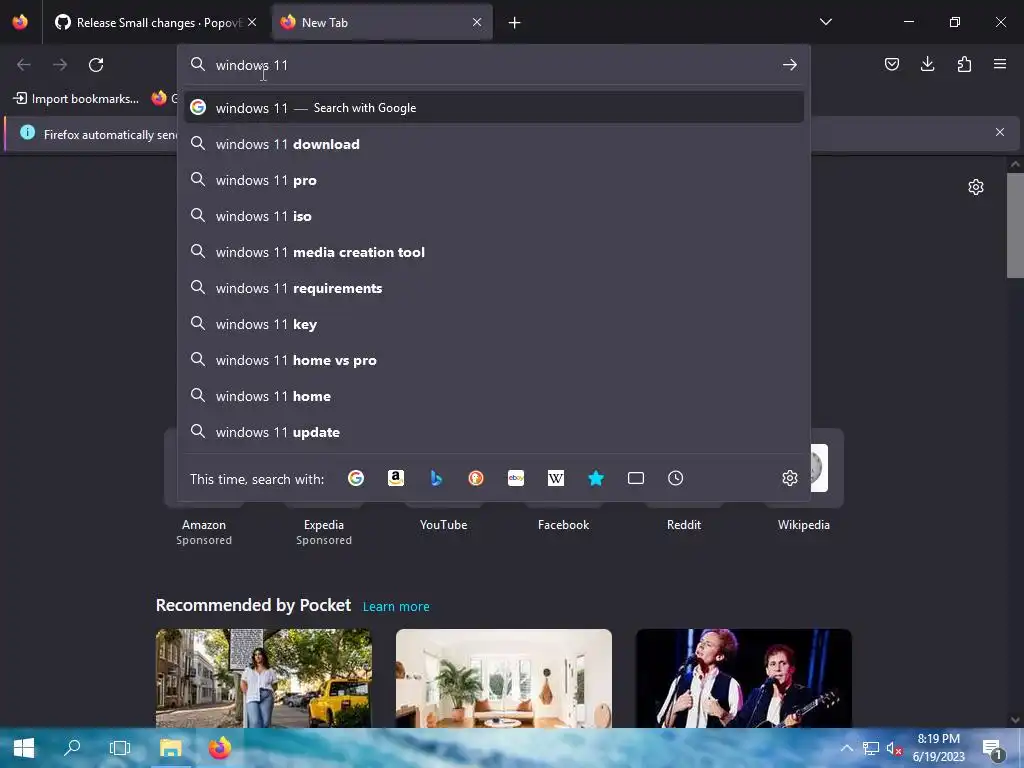Viewport: 1024px width, 768px height.
Task: Open Pocket story with bright living room
Action: click(504, 678)
